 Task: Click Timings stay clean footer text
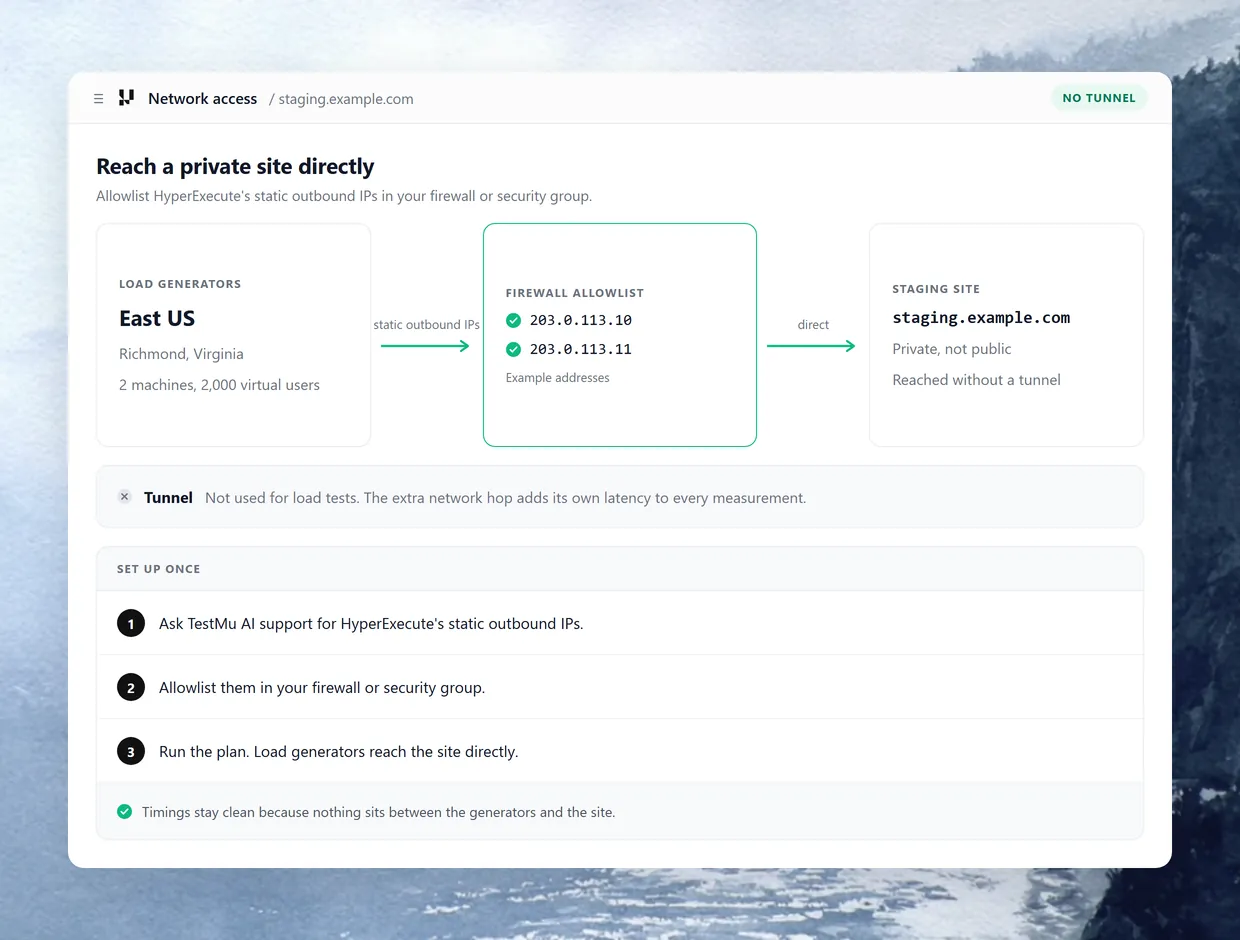point(378,813)
